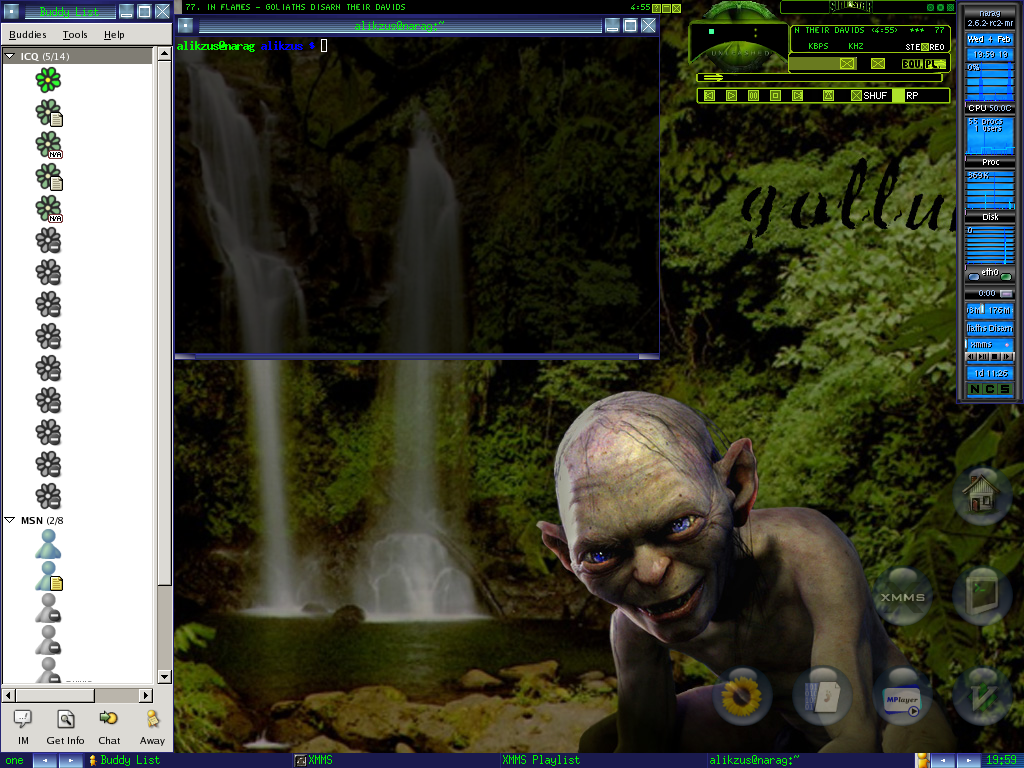The width and height of the screenshot is (1024, 768).
Task: Toggle RP repeat in XMMS
Action: coord(912,96)
